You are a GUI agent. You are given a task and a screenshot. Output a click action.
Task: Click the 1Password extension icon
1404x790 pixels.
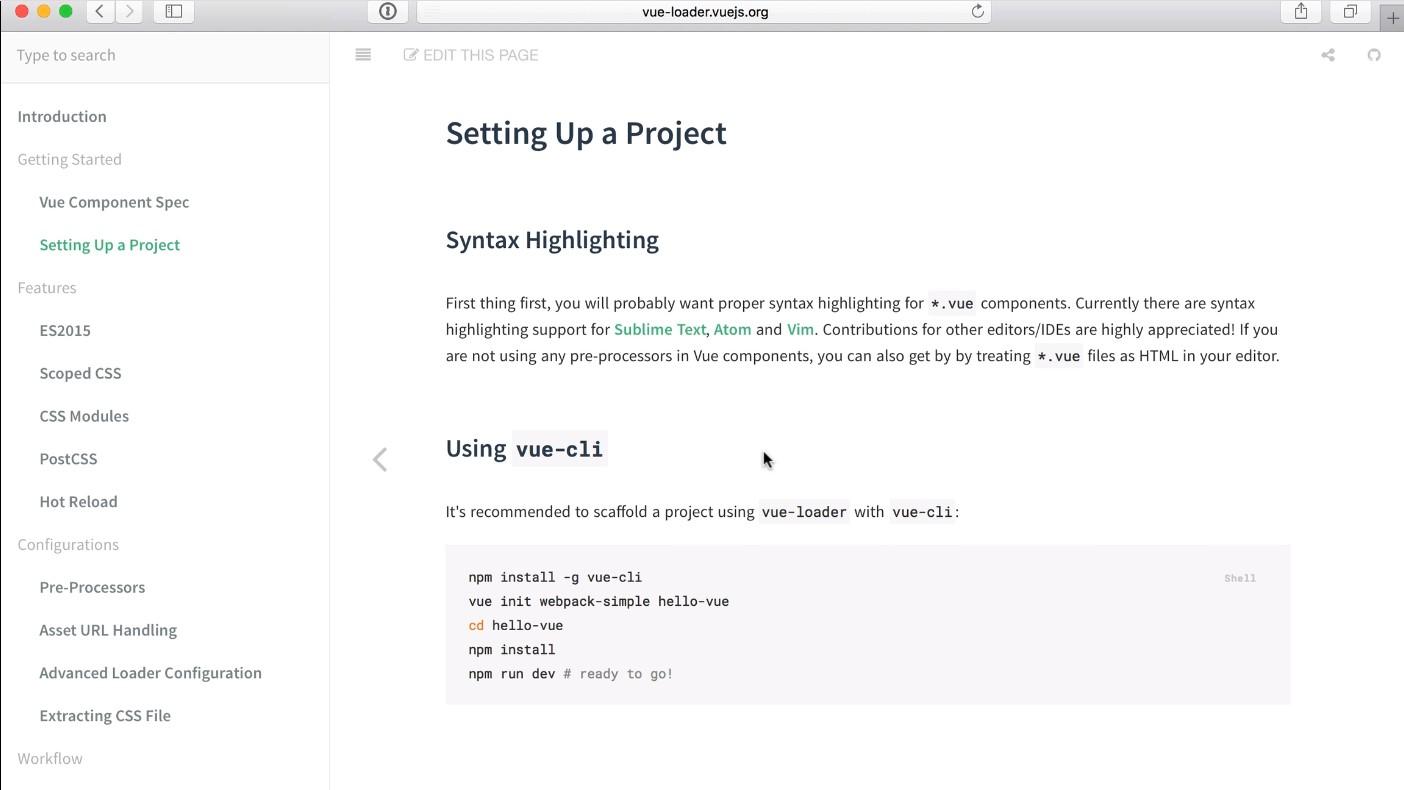[x=388, y=12]
